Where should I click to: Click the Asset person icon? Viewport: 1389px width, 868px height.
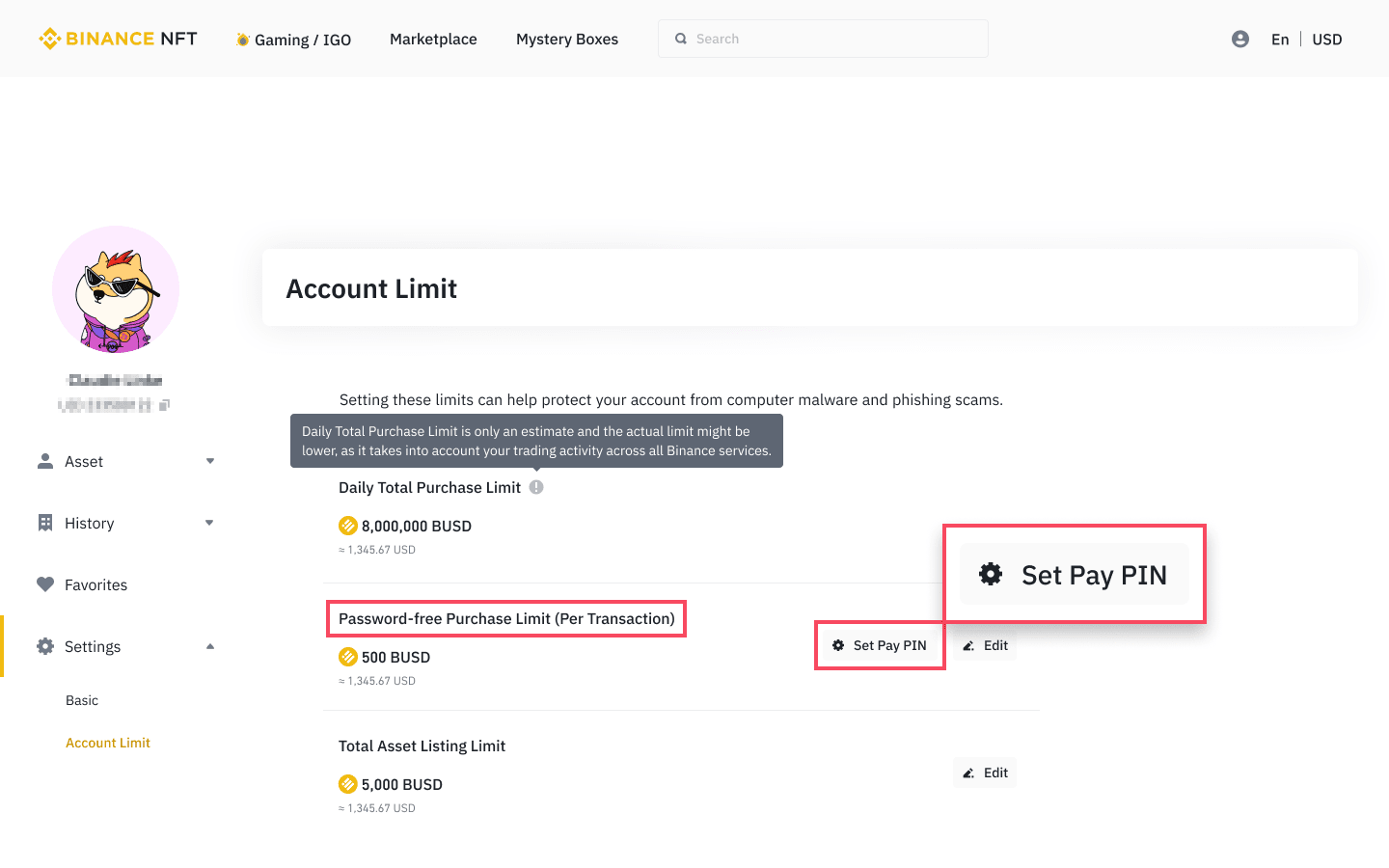pos(45,461)
